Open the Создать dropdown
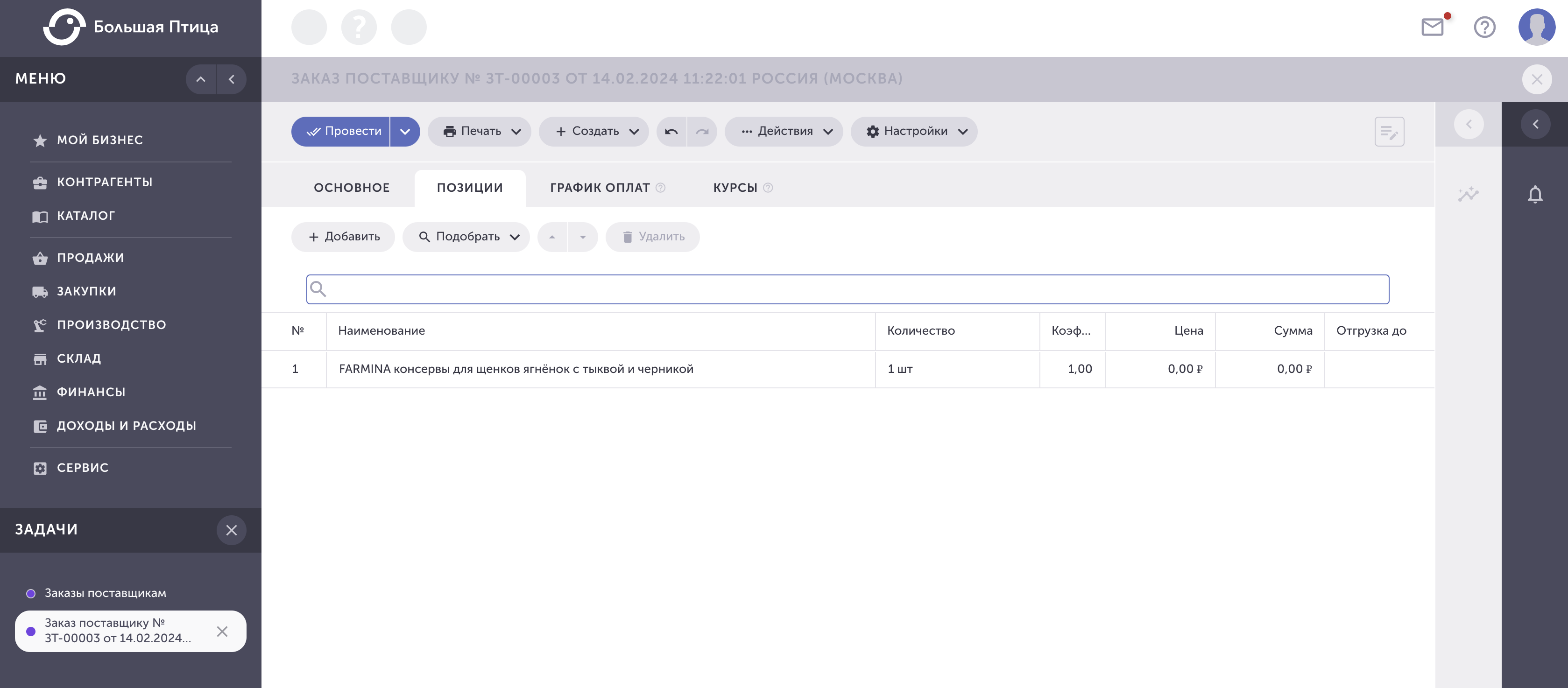 point(594,132)
